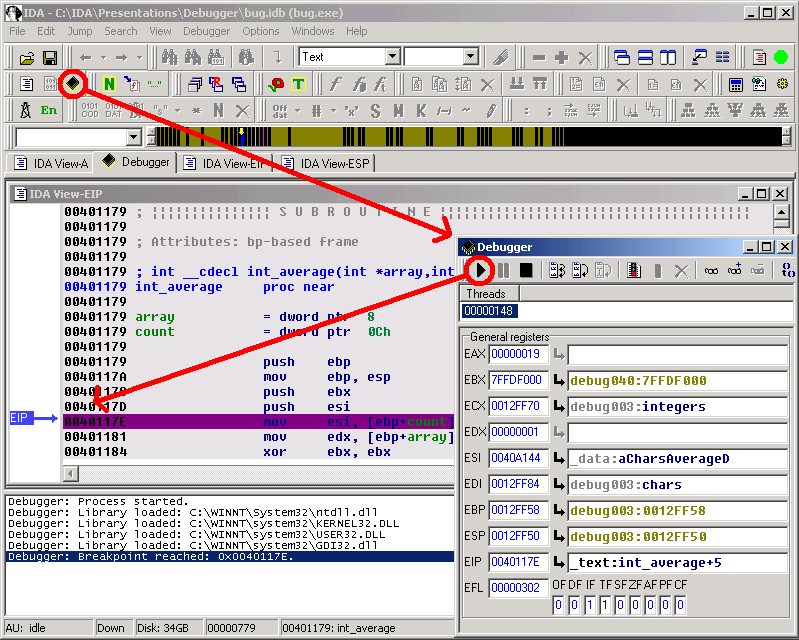Toggle the ZF flag value field
Viewport: 799px width, 640px height.
click(635, 605)
